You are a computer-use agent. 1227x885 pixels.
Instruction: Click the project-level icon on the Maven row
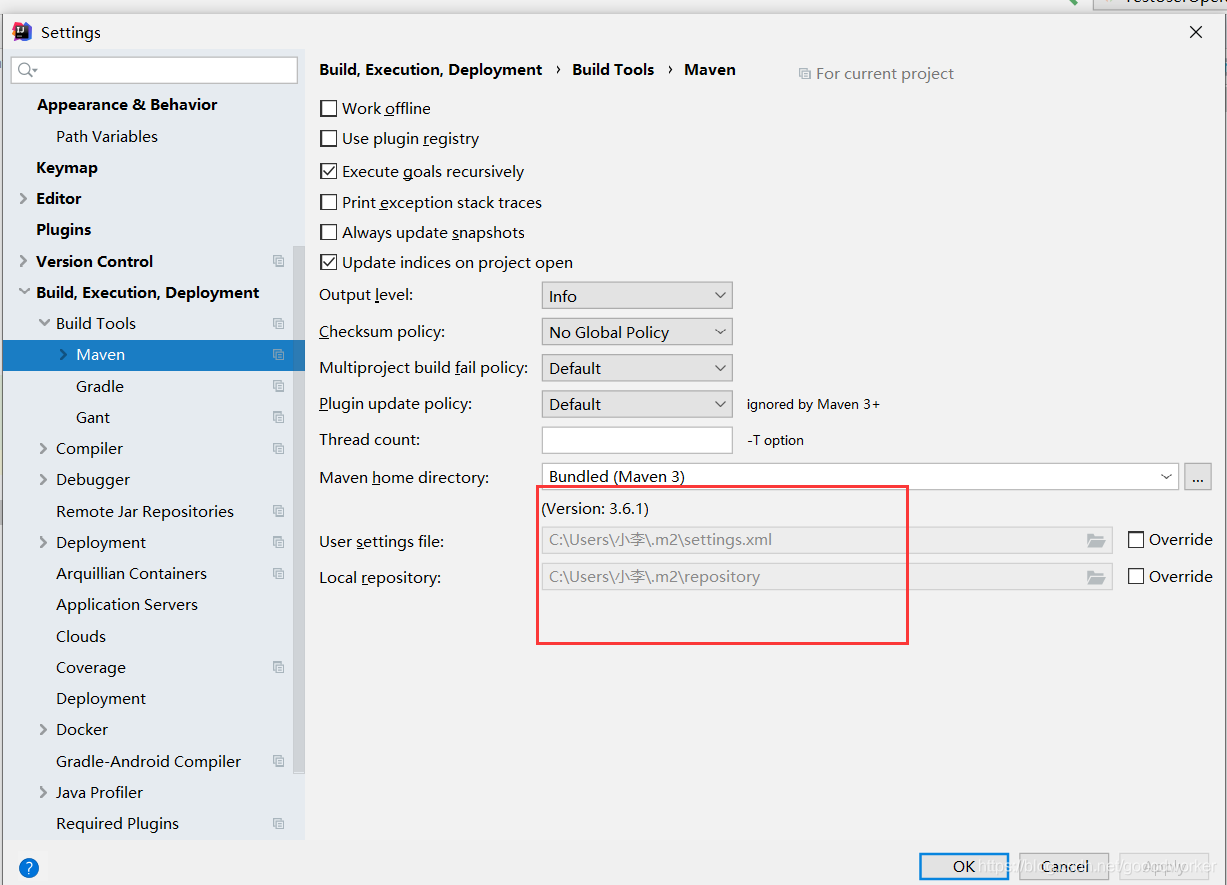(x=279, y=354)
